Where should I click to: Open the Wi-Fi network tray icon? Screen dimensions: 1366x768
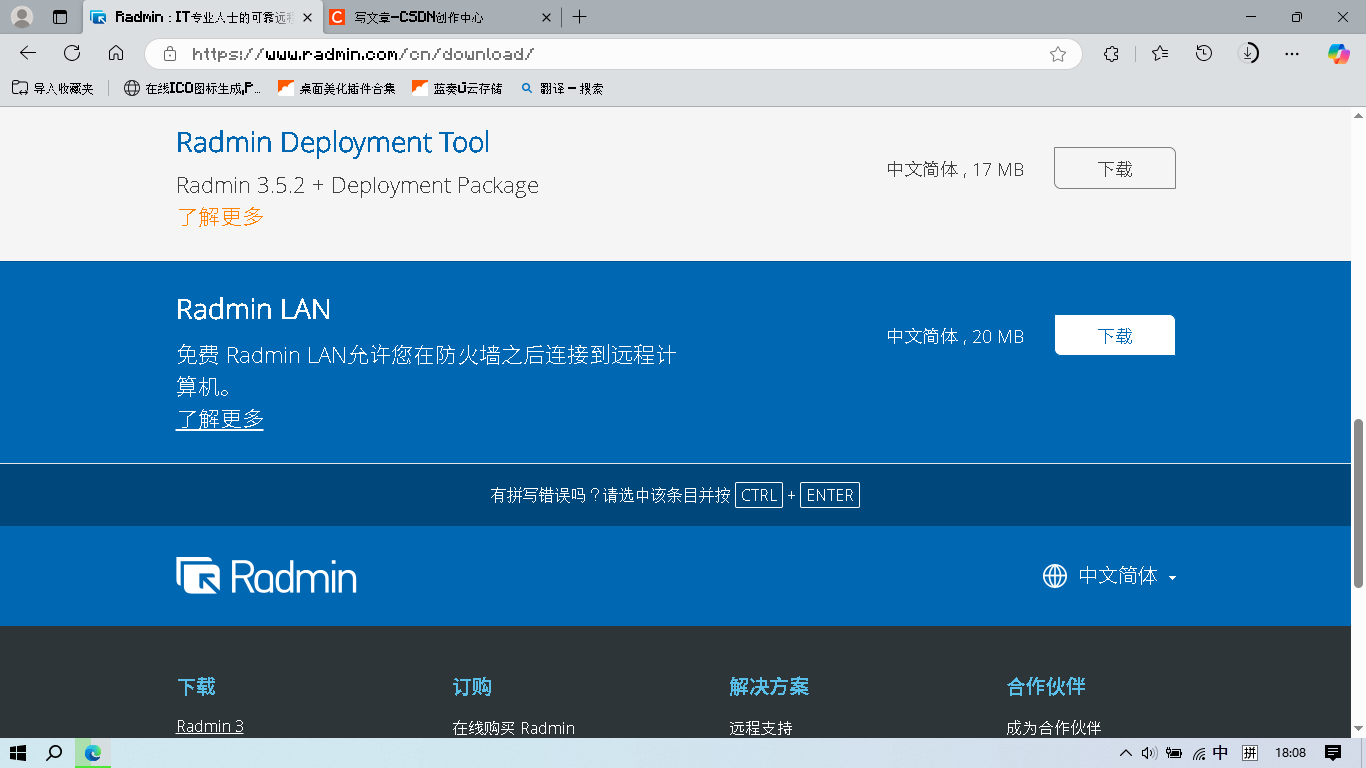pos(1199,753)
